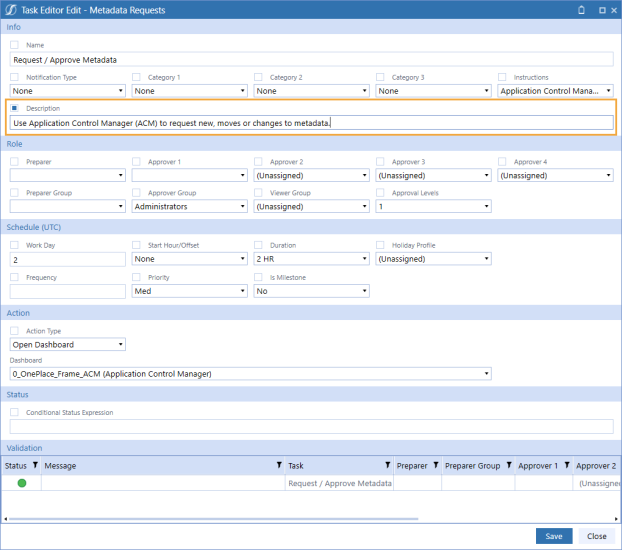The width and height of the screenshot is (622, 550).
Task: Click the scroll left arrow in Validation grid
Action: [6, 519]
